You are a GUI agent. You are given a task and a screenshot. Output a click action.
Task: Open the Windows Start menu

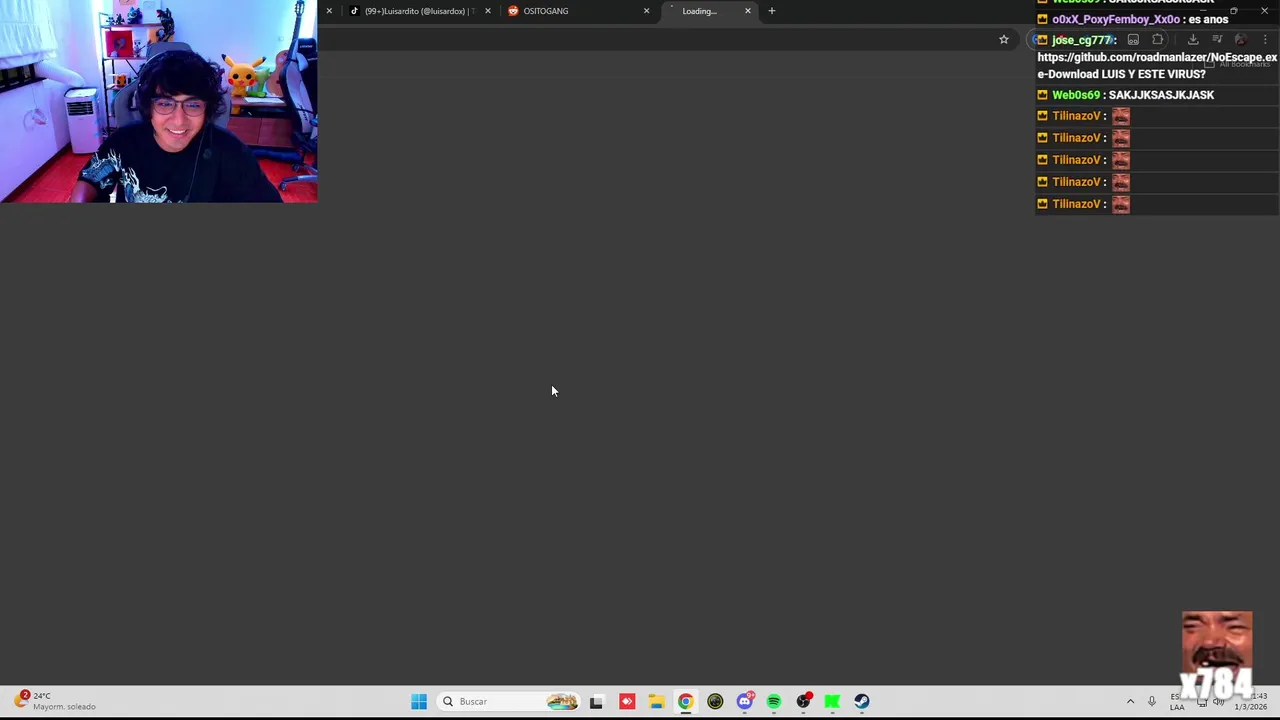(x=419, y=701)
